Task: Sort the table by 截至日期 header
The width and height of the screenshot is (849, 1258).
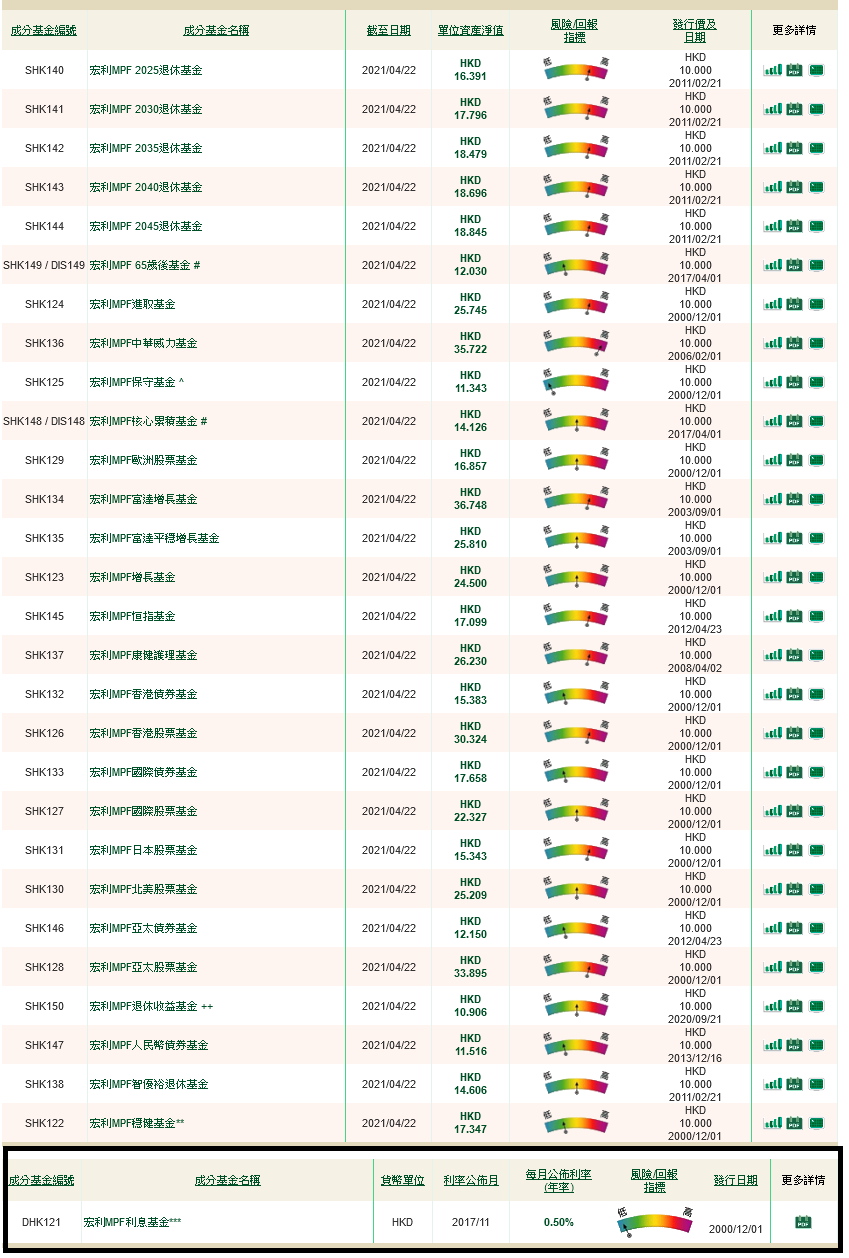Action: tap(388, 30)
